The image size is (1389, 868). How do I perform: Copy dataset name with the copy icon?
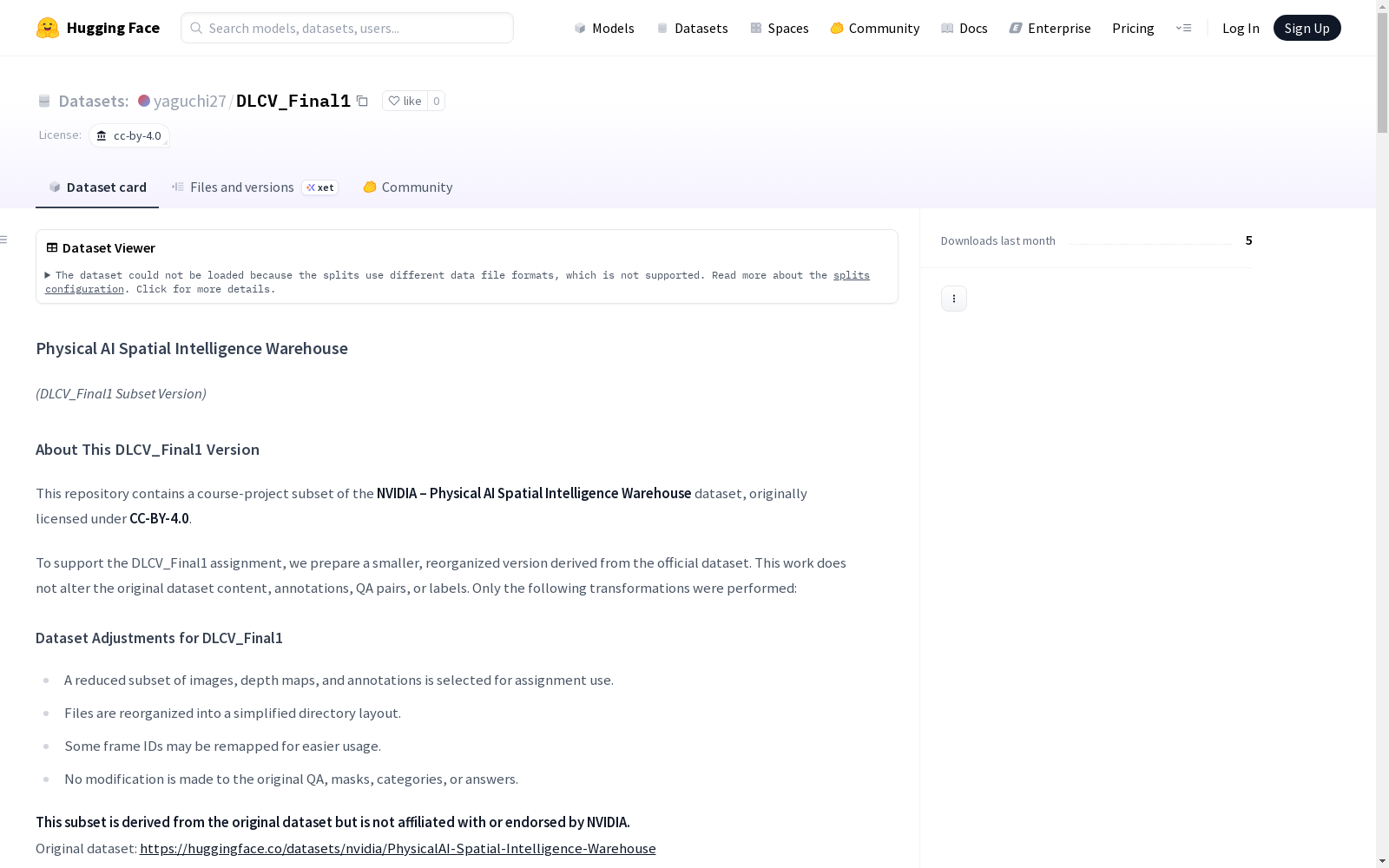pos(363,101)
